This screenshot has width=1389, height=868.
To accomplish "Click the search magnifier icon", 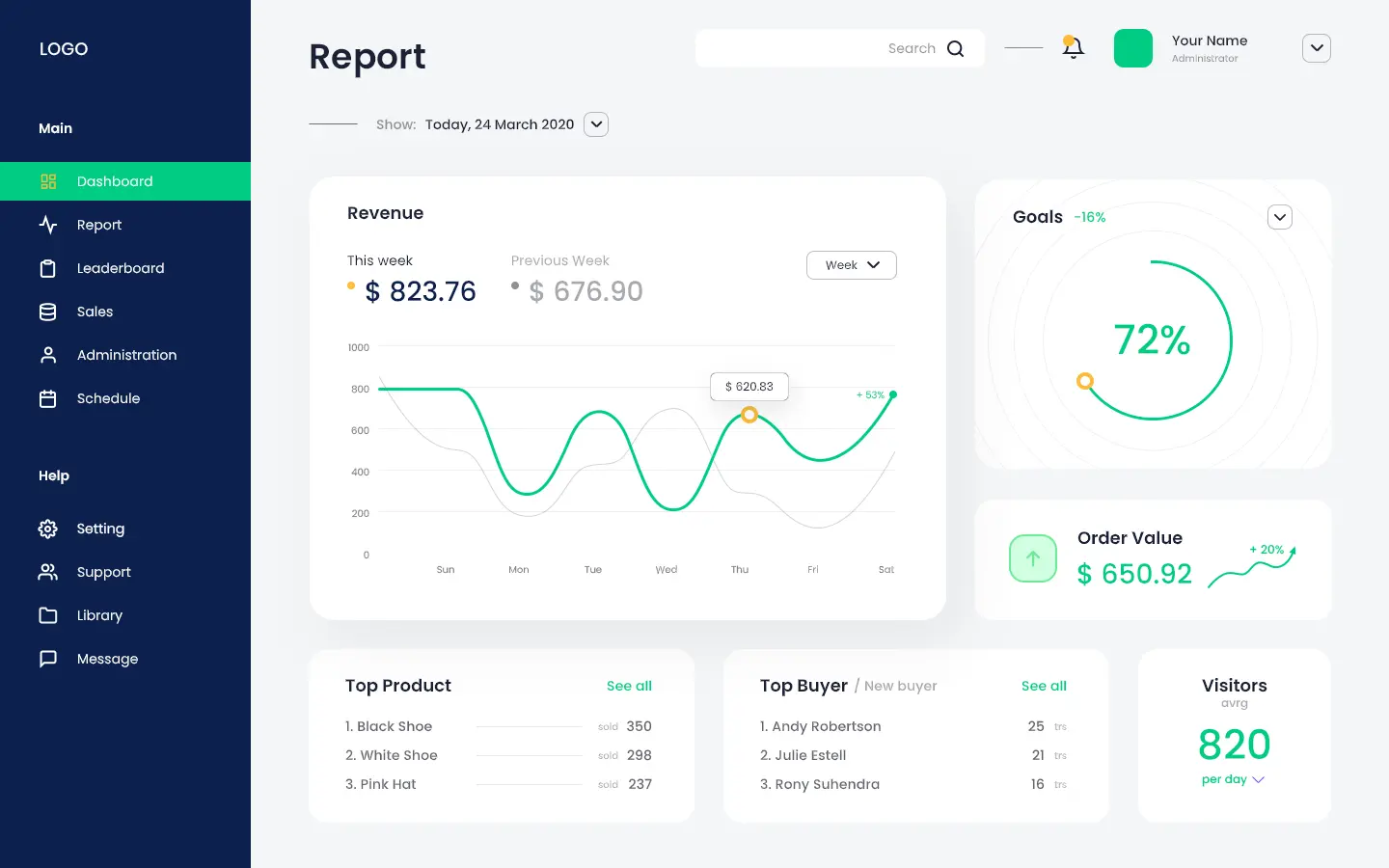I will (956, 48).
